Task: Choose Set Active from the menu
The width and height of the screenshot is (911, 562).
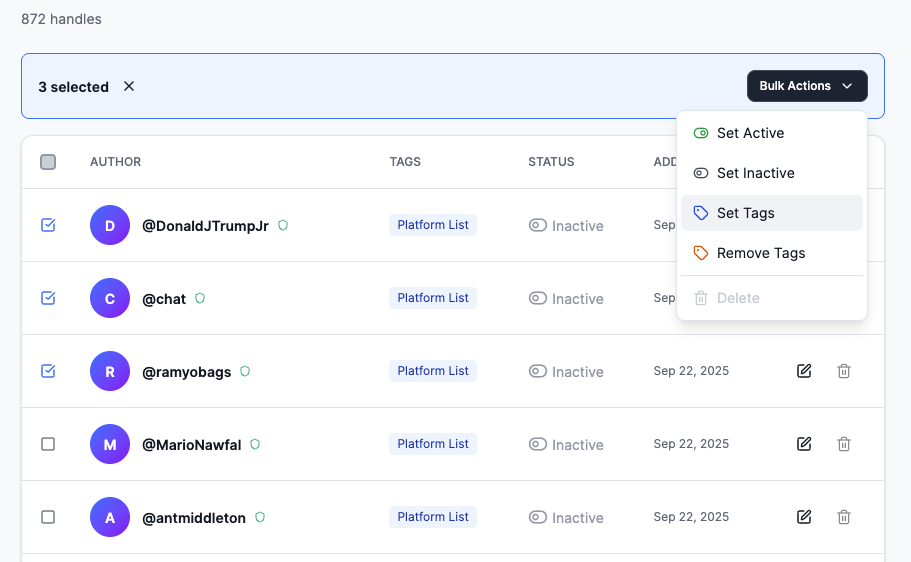Action: tap(772, 133)
